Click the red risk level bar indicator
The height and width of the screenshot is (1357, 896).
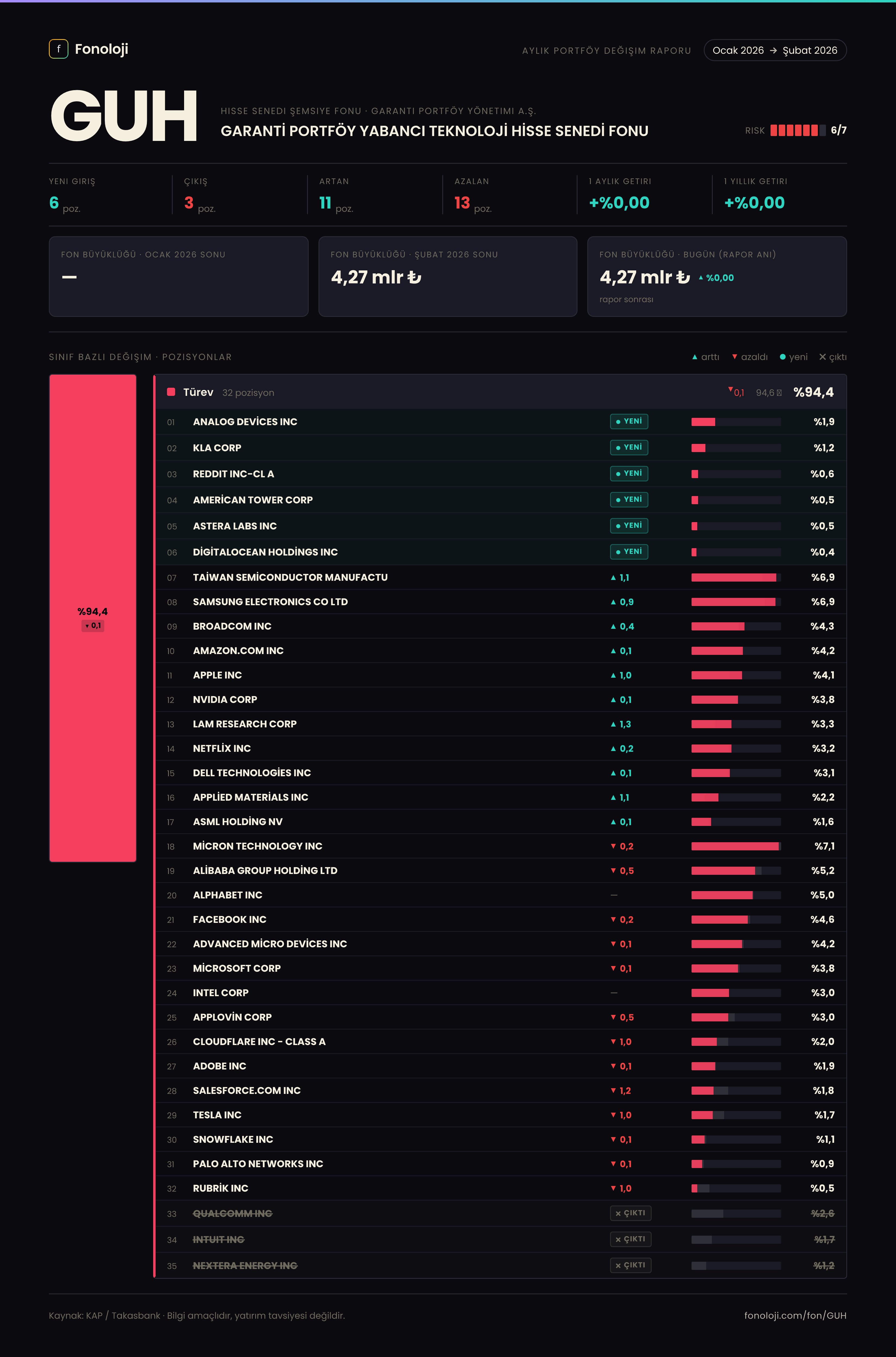click(x=798, y=130)
